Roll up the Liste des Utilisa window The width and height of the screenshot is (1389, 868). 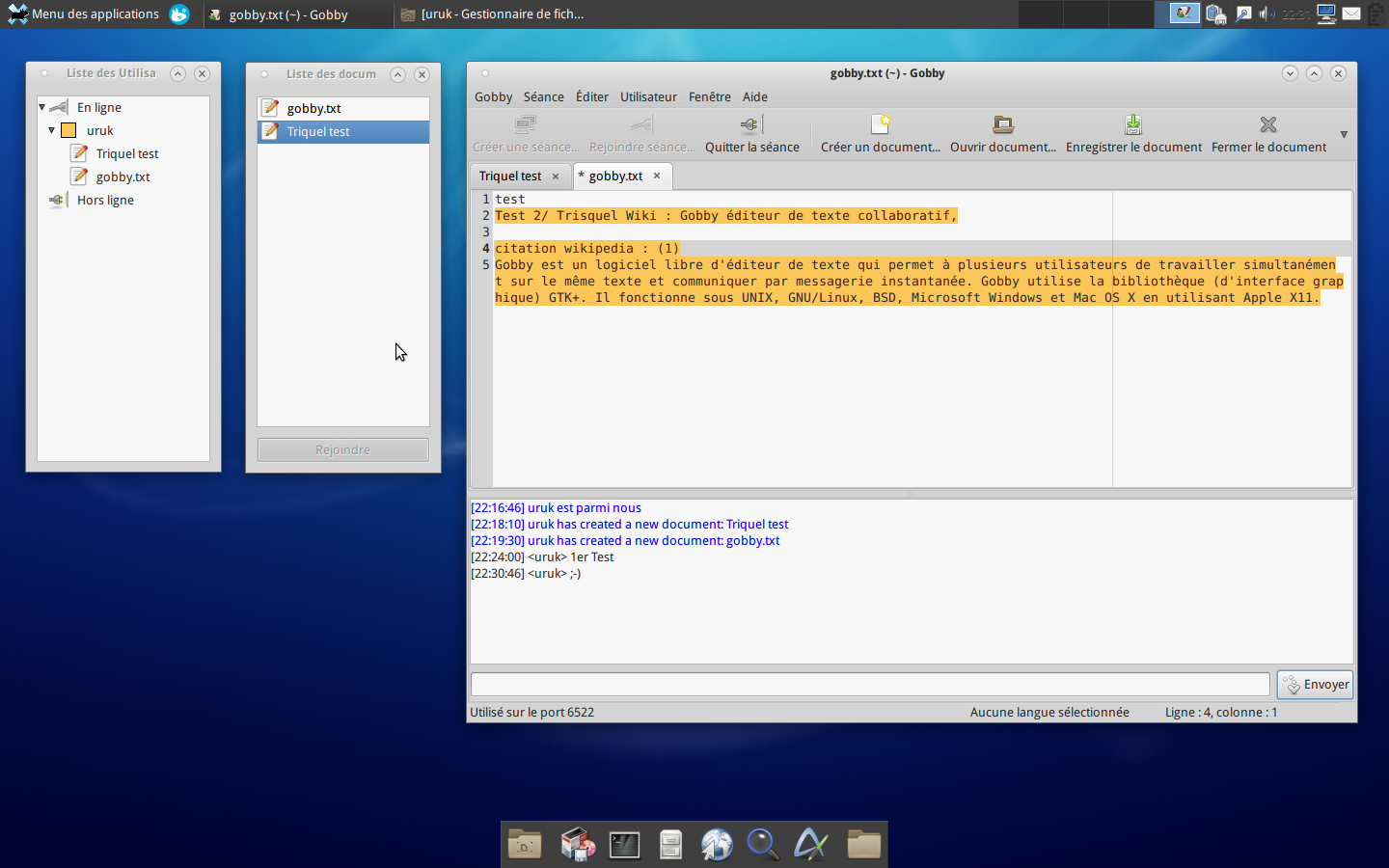[177, 73]
